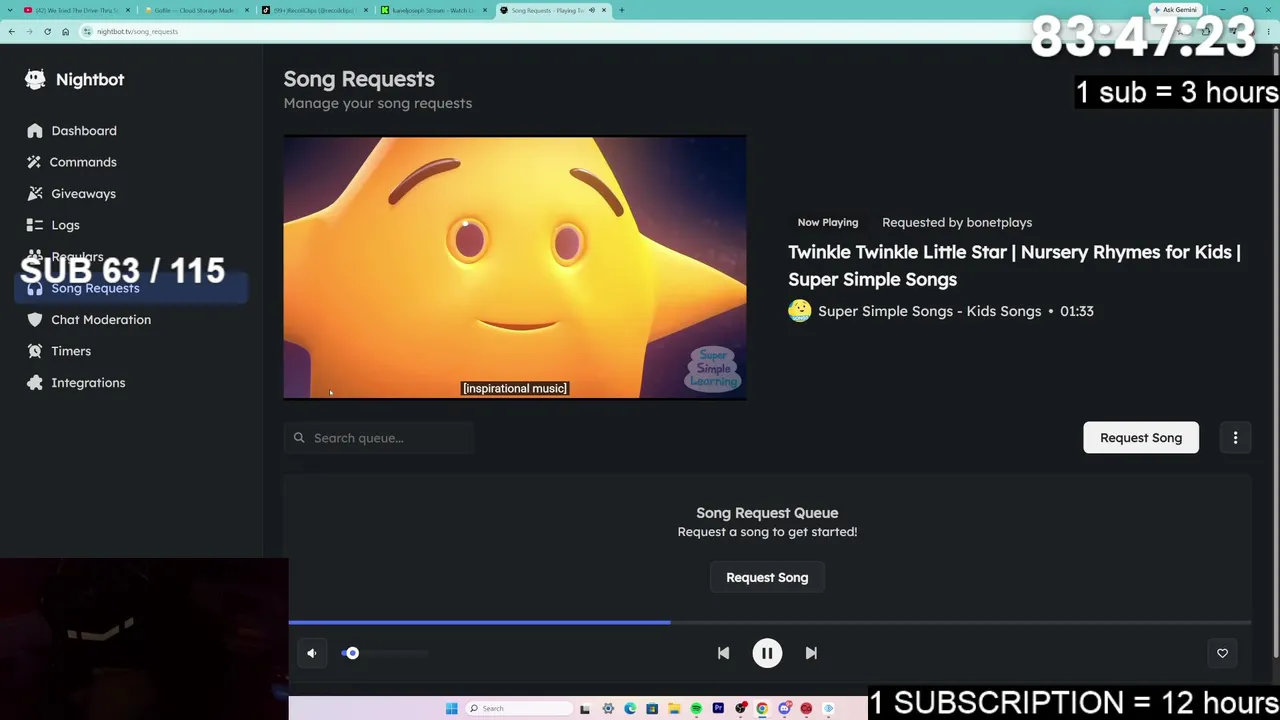This screenshot has height=720, width=1280.
Task: Skip to the previous song
Action: pyautogui.click(x=723, y=653)
